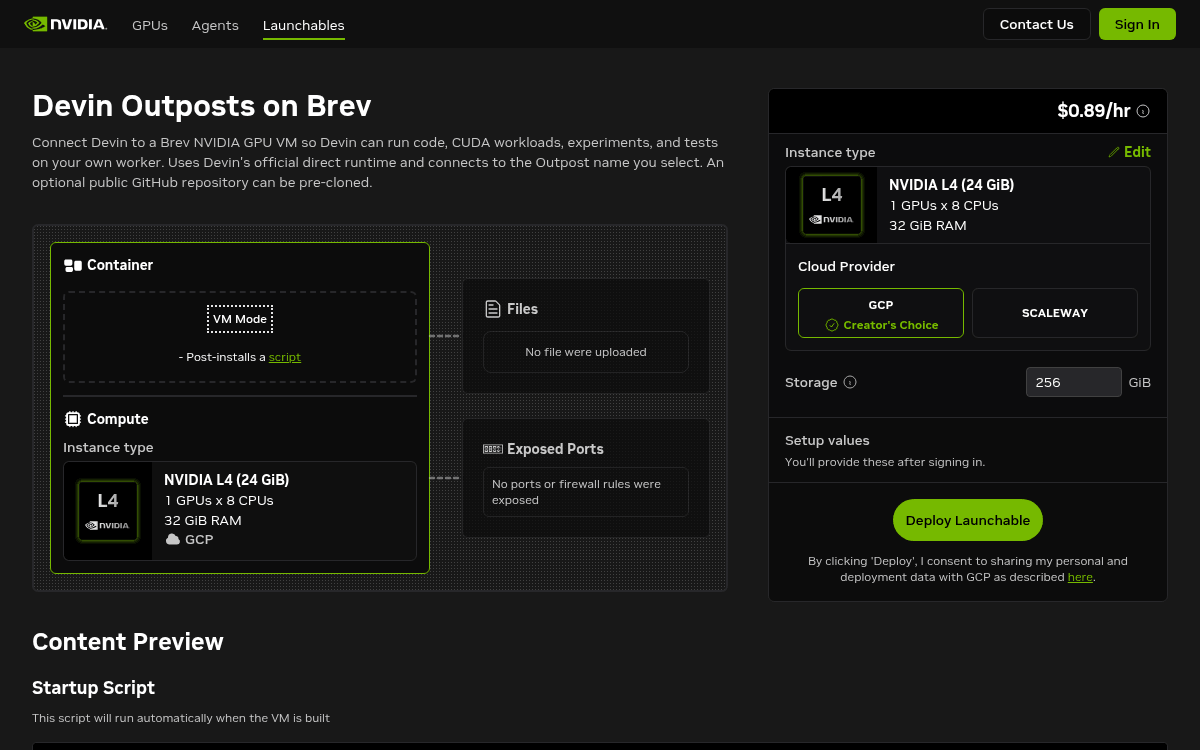1200x750 pixels.
Task: Click the Storage size input field
Action: pos(1074,382)
